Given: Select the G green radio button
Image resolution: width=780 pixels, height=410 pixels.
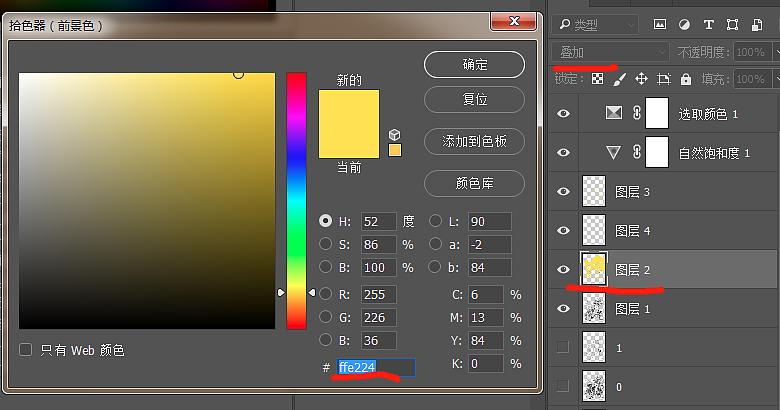Looking at the screenshot, I should click(x=325, y=316).
